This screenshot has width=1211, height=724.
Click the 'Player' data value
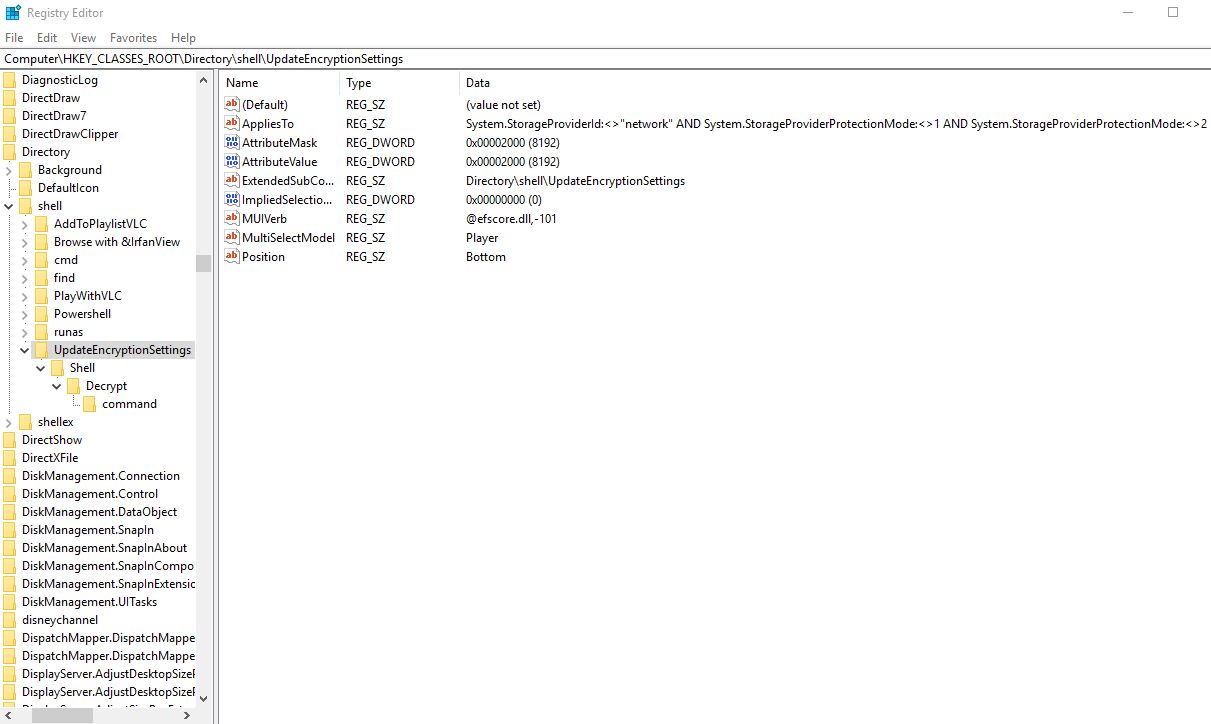(x=482, y=237)
